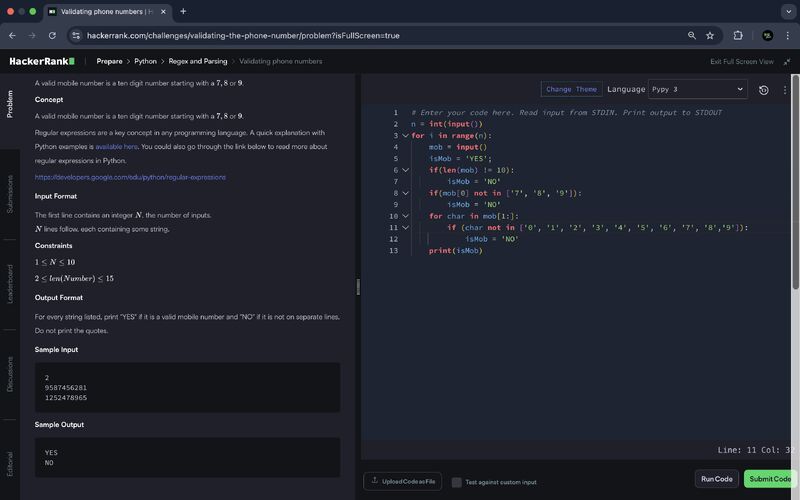
Task: Enable Test against custom input checkbox
Action: coord(457,482)
